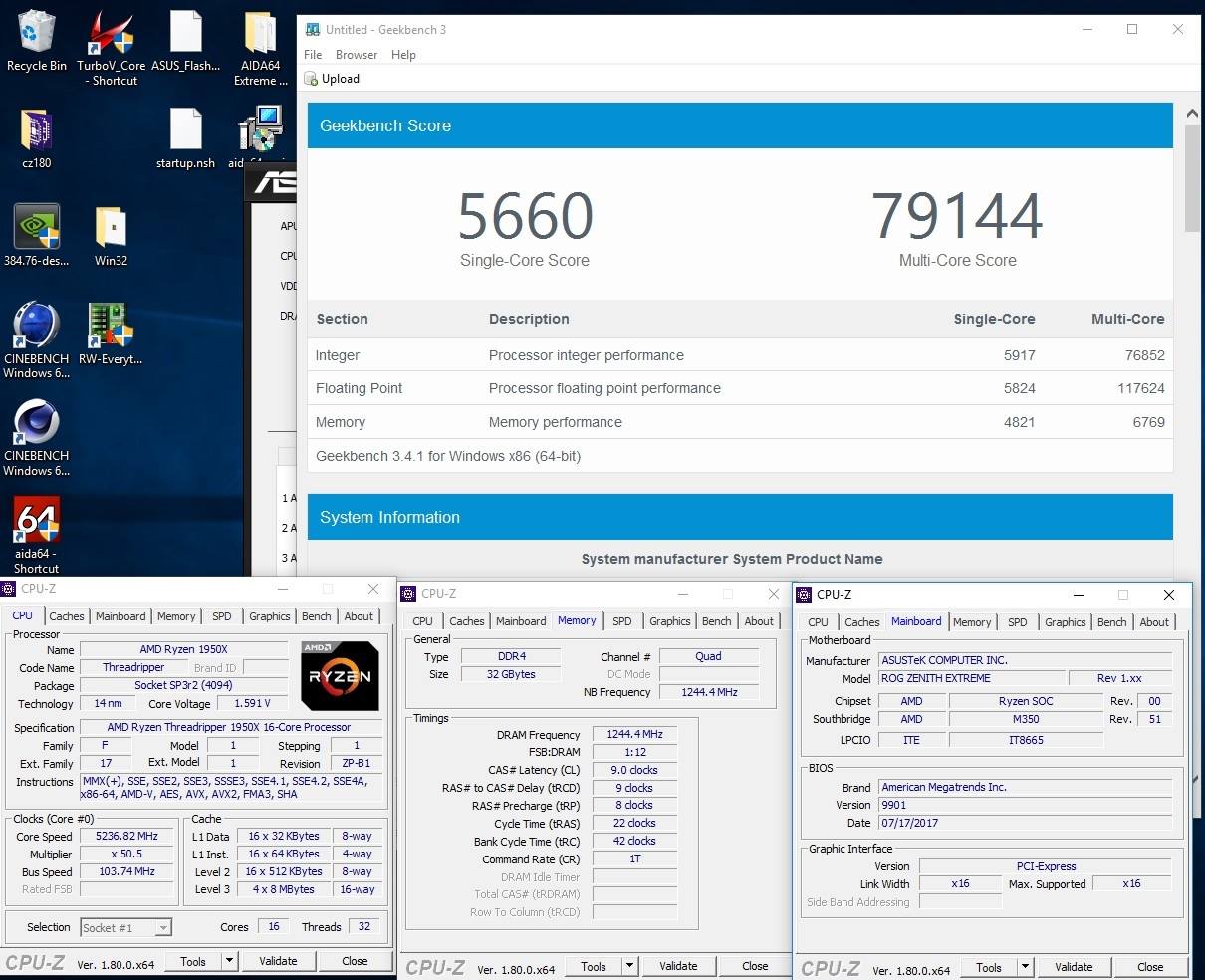The image size is (1205, 980).
Task: Click Close in CPU-Z CPU window
Action: [x=355, y=961]
